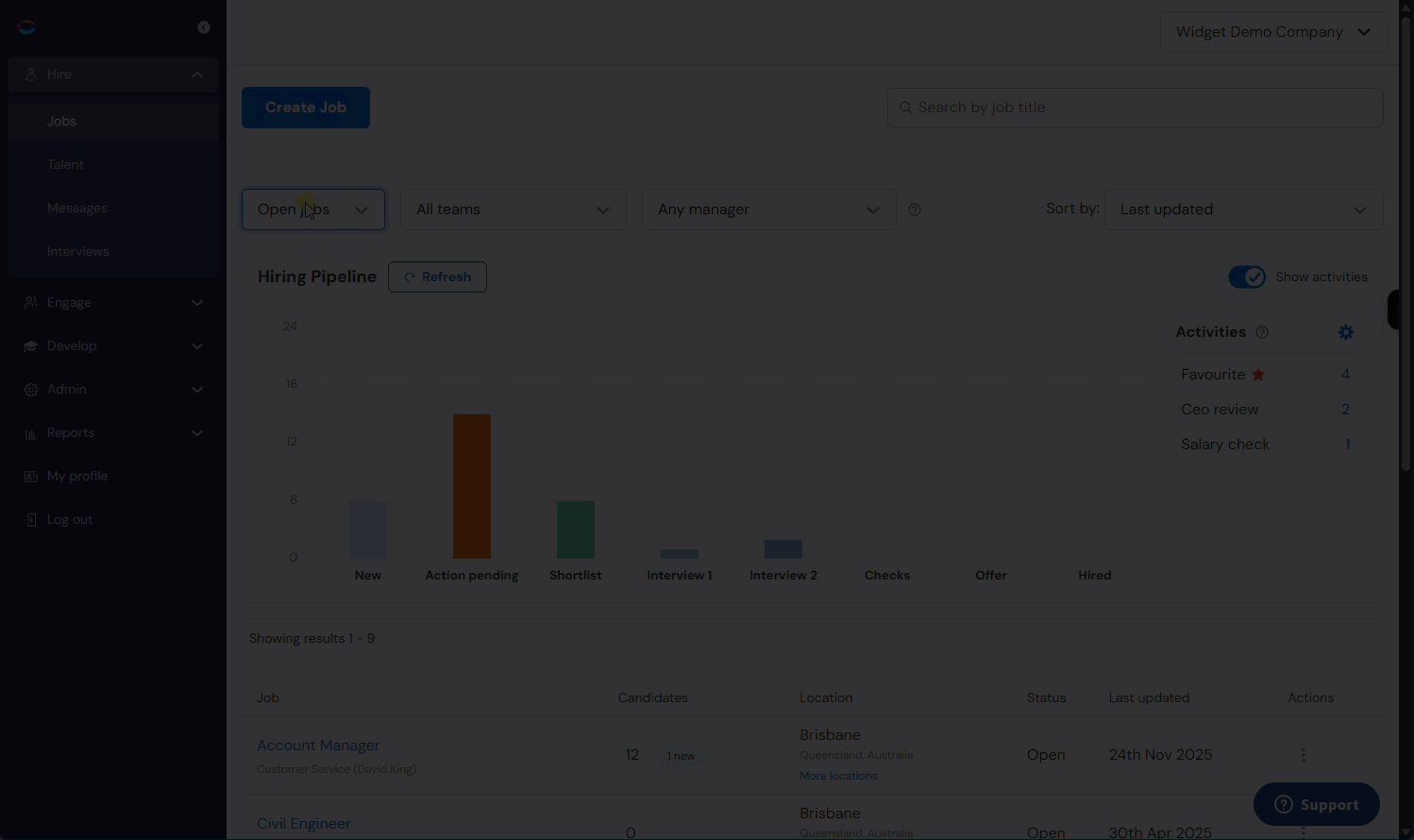
Task: Select Jobs in the sidebar
Action: click(x=113, y=121)
